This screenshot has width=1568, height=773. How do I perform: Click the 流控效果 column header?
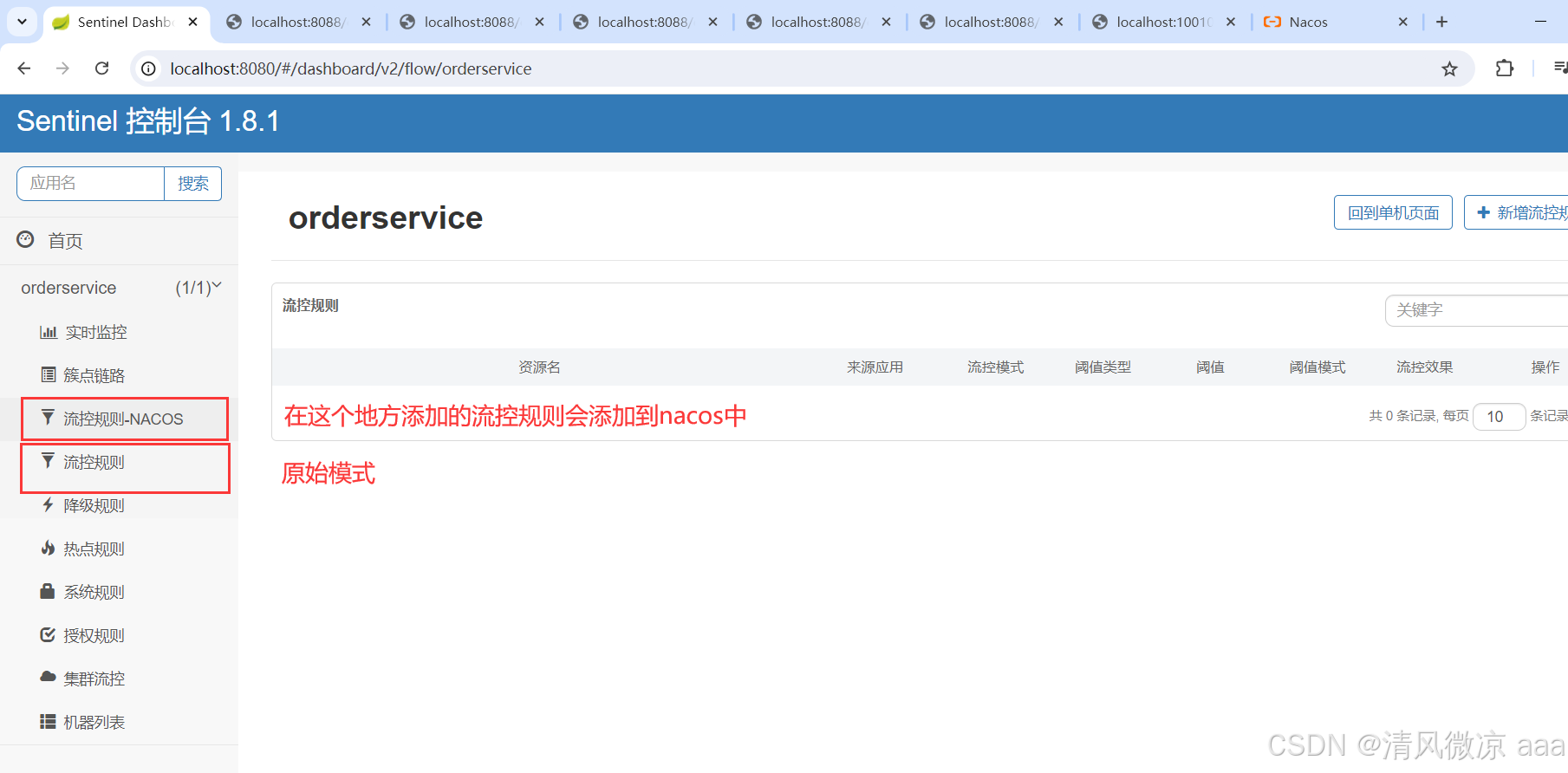tap(1424, 367)
